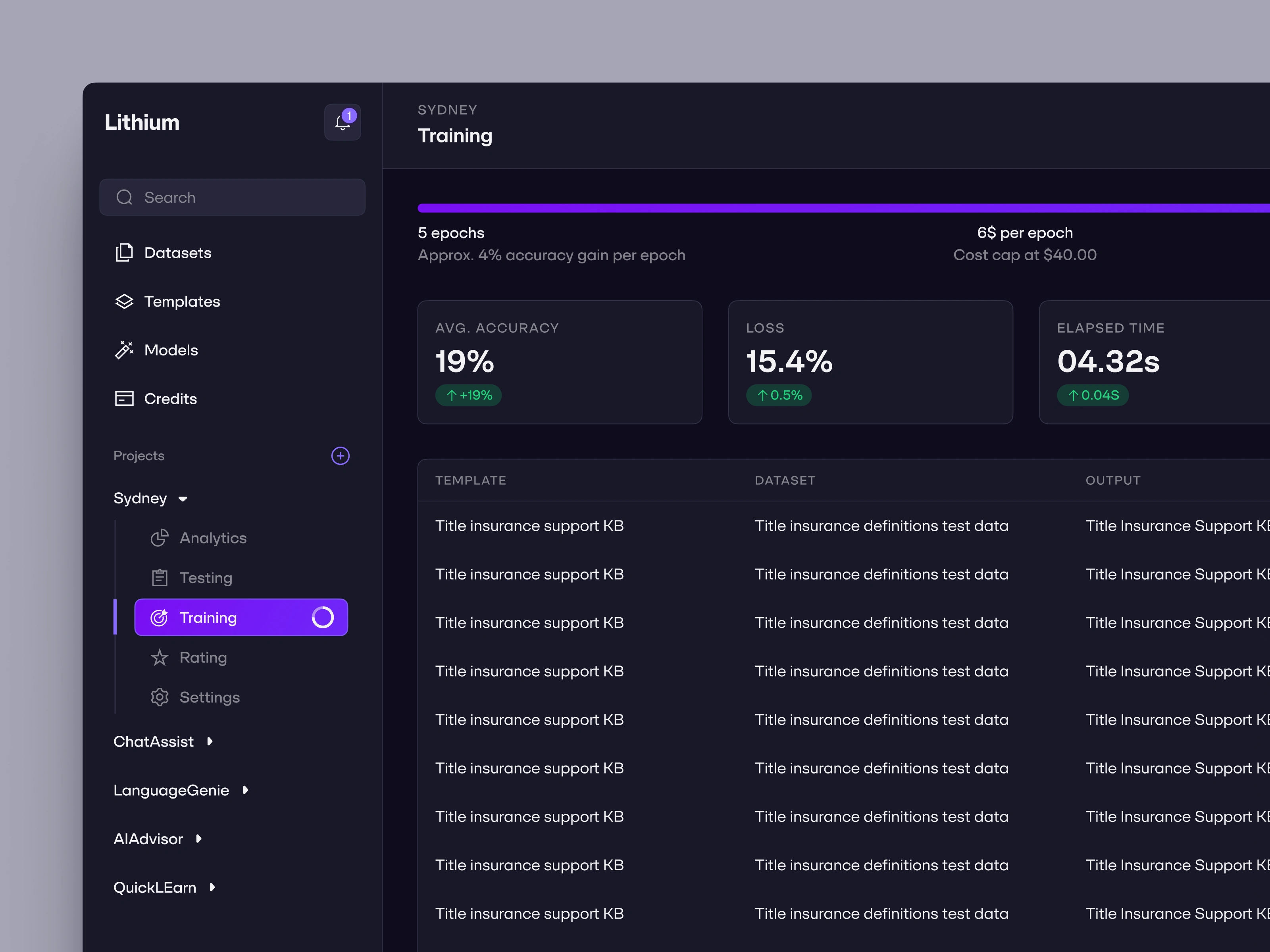Select the Training menu item
1270x952 pixels.
tap(241, 618)
